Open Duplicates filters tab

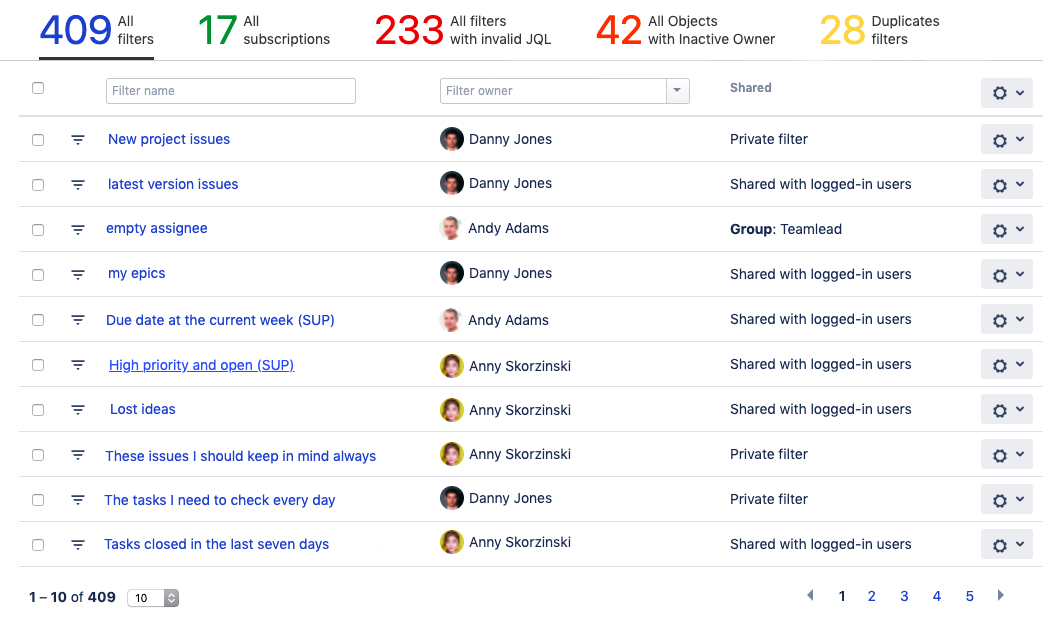coord(880,30)
